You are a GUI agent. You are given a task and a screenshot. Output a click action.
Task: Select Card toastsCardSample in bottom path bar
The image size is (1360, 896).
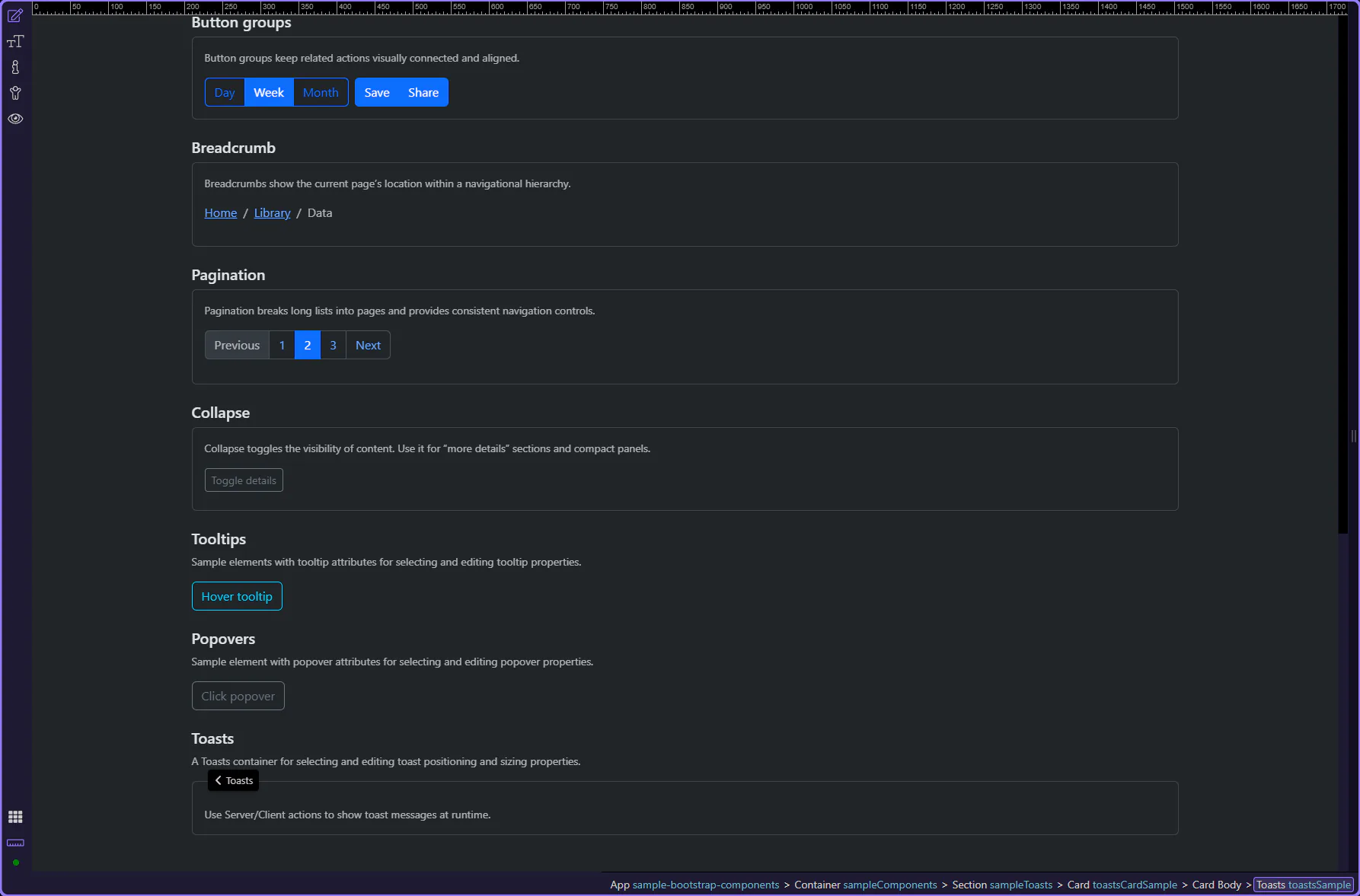(1122, 885)
